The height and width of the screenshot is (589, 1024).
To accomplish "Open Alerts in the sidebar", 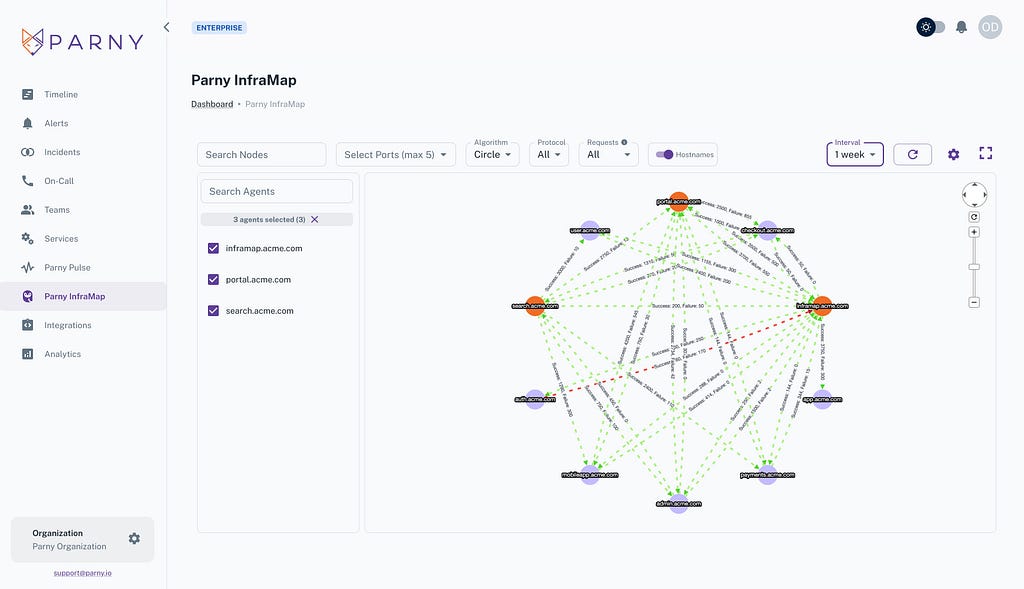I will tap(83, 123).
